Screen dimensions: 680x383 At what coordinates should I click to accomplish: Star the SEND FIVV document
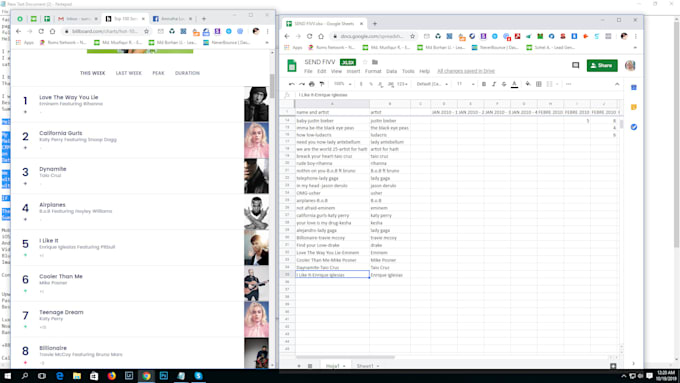pos(365,62)
